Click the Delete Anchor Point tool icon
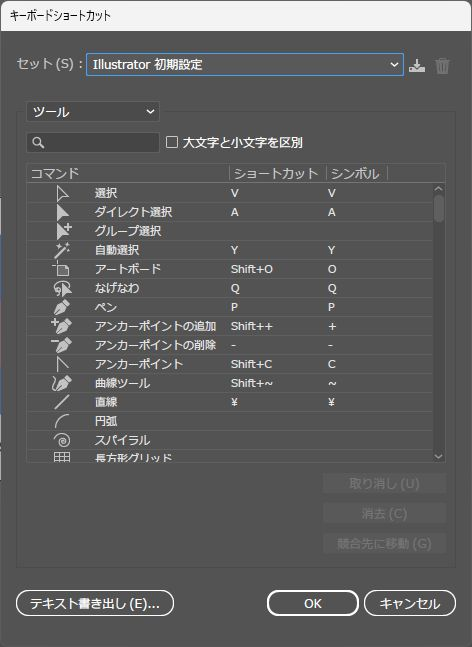This screenshot has width=472, height=647. click(61, 345)
